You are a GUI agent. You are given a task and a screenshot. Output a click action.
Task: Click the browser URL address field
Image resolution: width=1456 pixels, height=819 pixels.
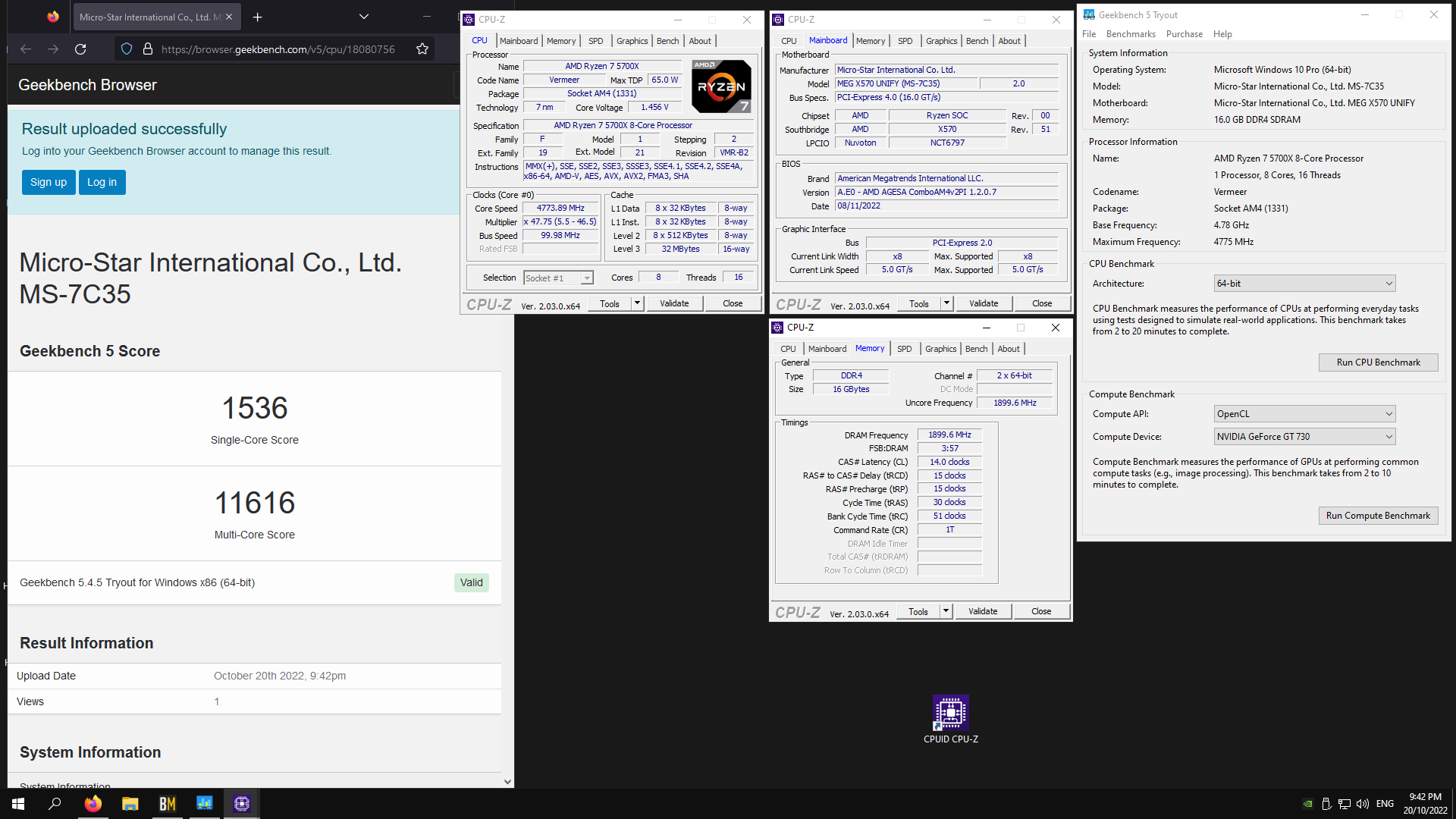pyautogui.click(x=278, y=49)
